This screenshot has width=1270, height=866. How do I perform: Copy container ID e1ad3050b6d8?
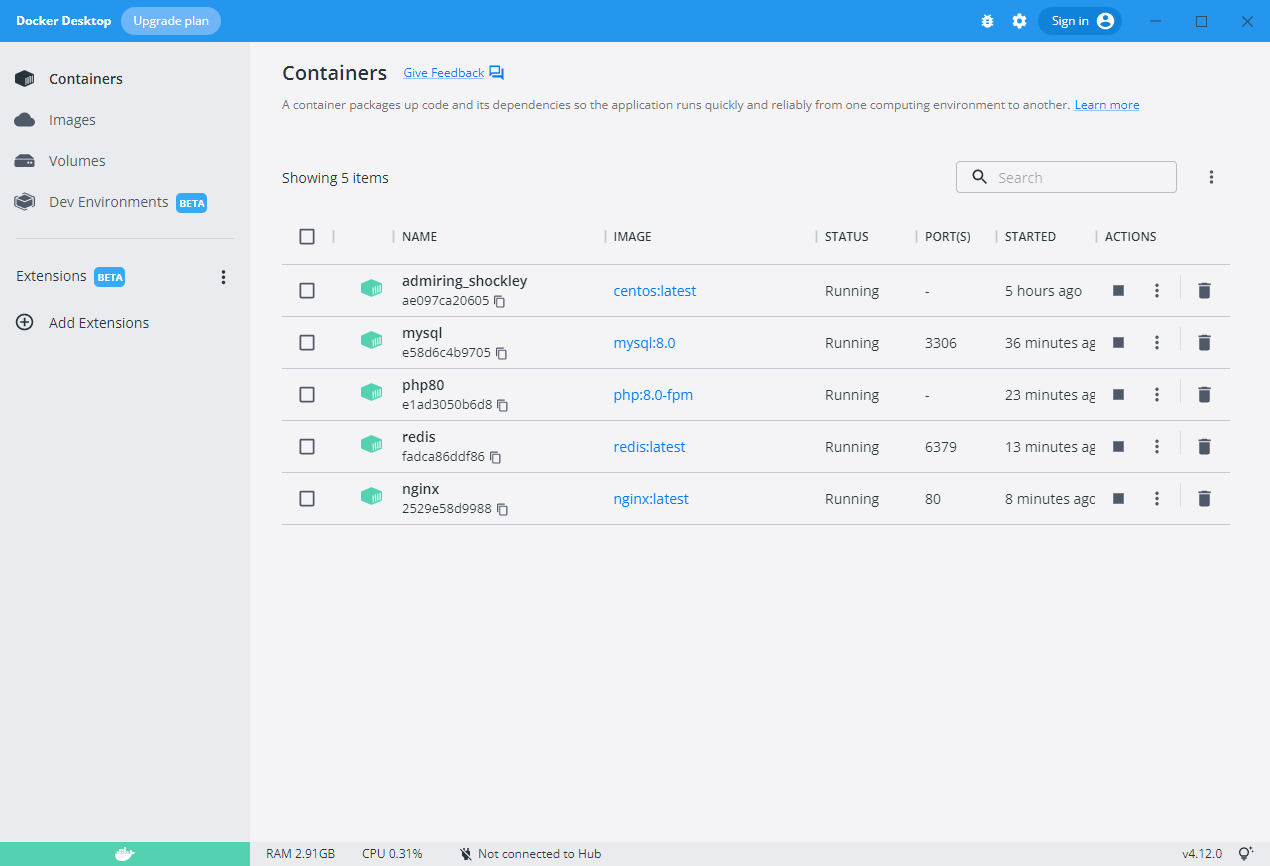(503, 405)
